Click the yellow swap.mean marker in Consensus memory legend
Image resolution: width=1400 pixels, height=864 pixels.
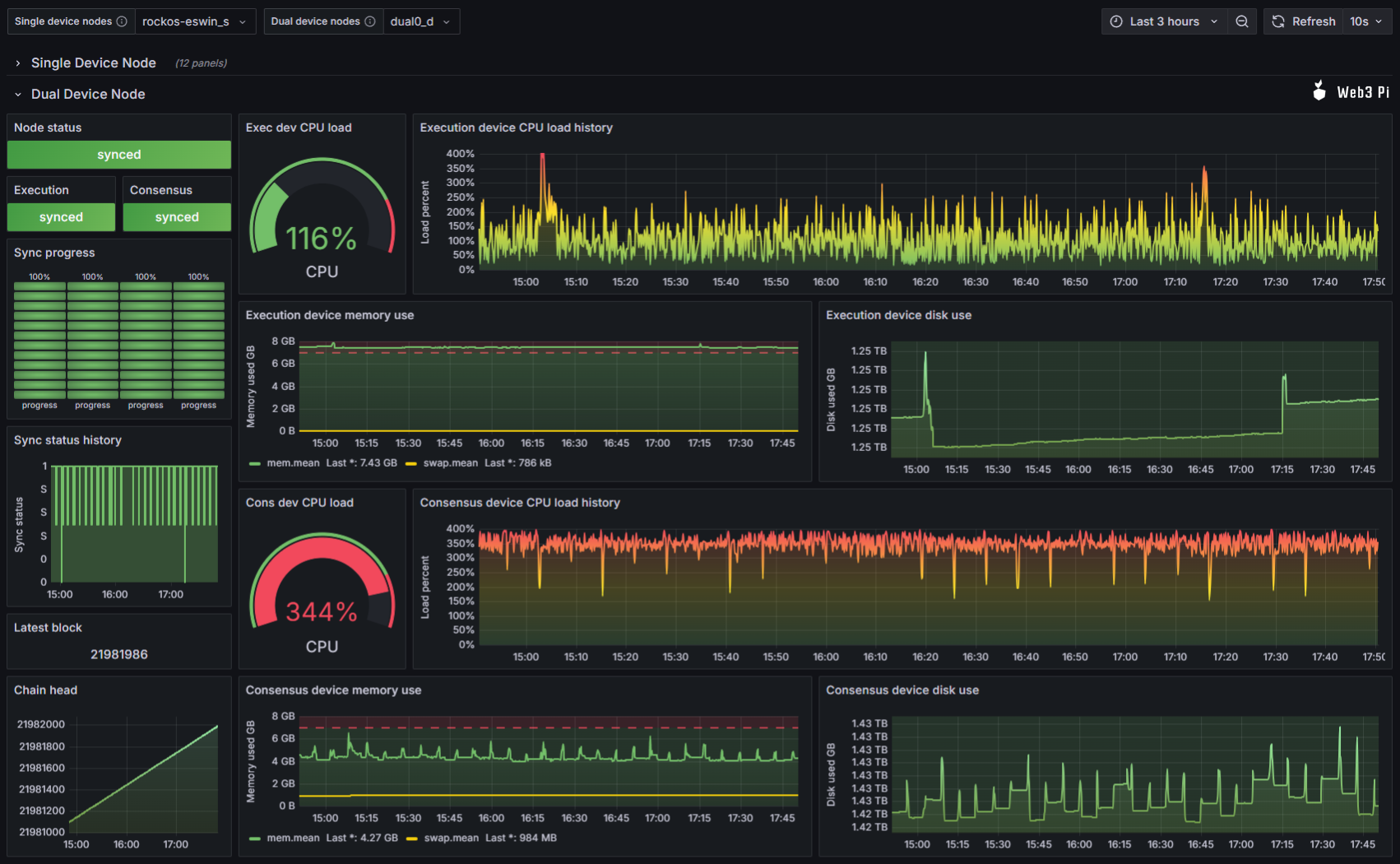tap(411, 838)
